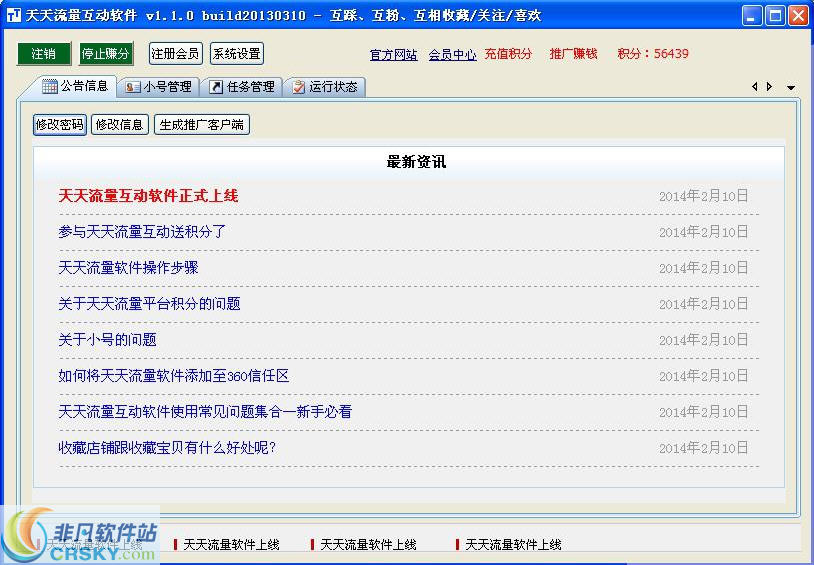
Task: Open the 会员中心 link
Action: click(x=453, y=55)
